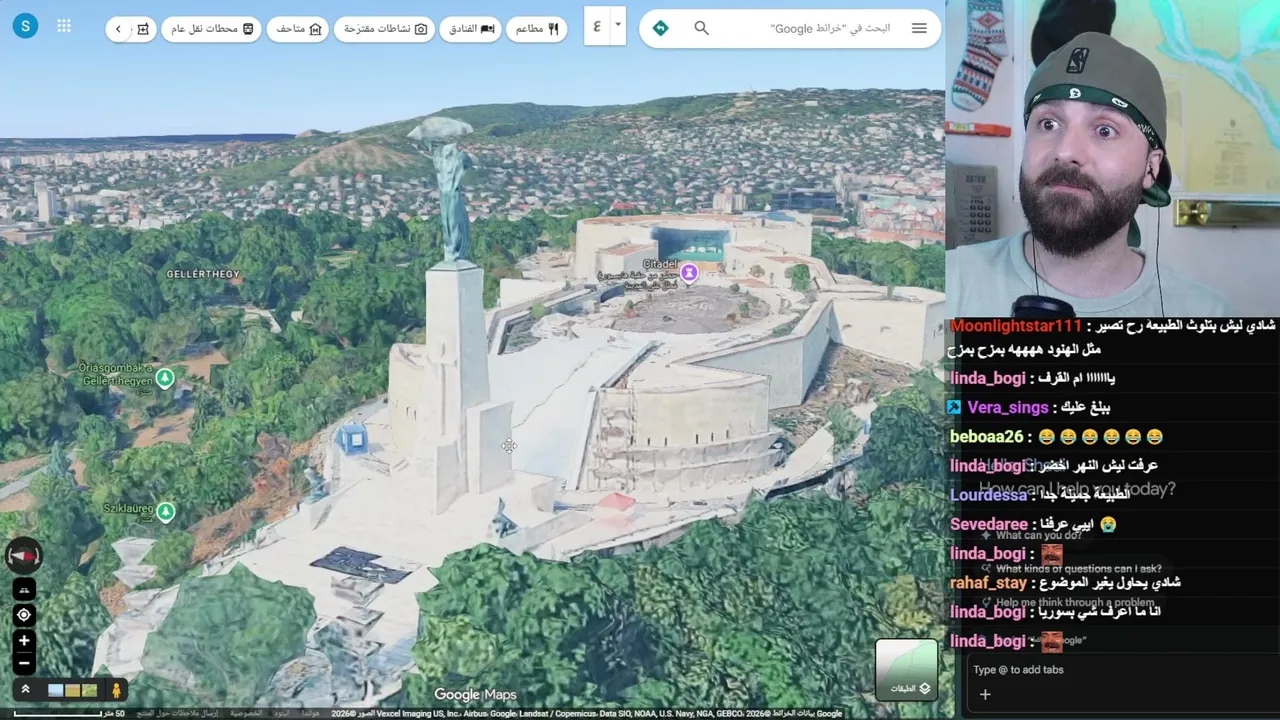Zoom in with the plus button
1280x720 pixels.
coord(24,641)
